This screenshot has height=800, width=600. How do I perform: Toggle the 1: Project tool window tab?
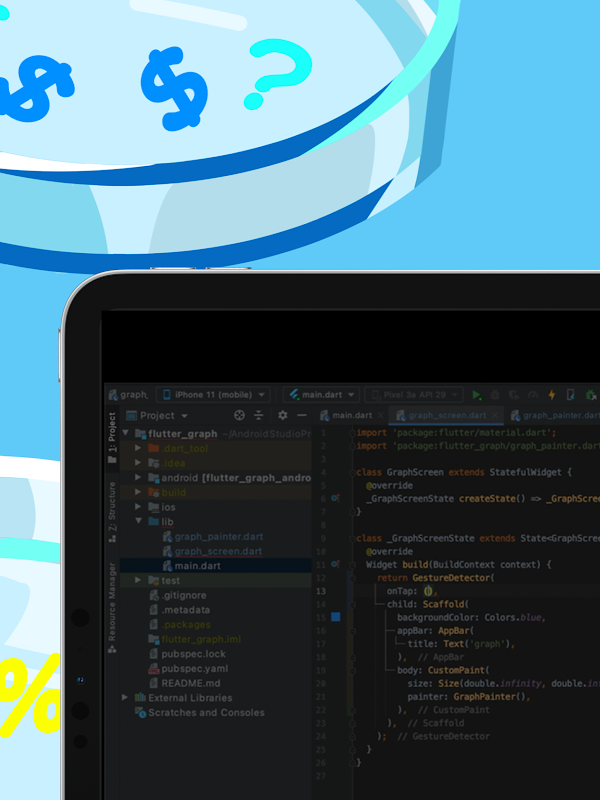click(112, 437)
